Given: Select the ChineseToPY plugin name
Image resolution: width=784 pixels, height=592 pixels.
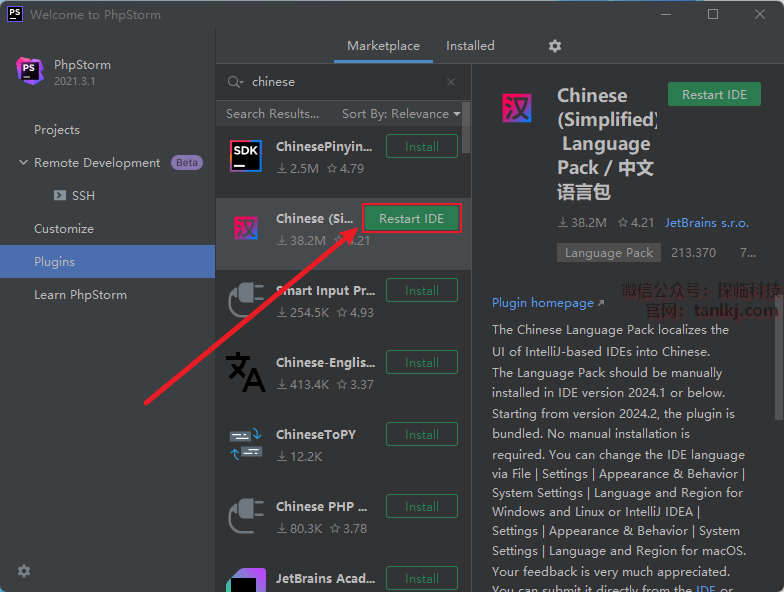Looking at the screenshot, I should tap(316, 434).
